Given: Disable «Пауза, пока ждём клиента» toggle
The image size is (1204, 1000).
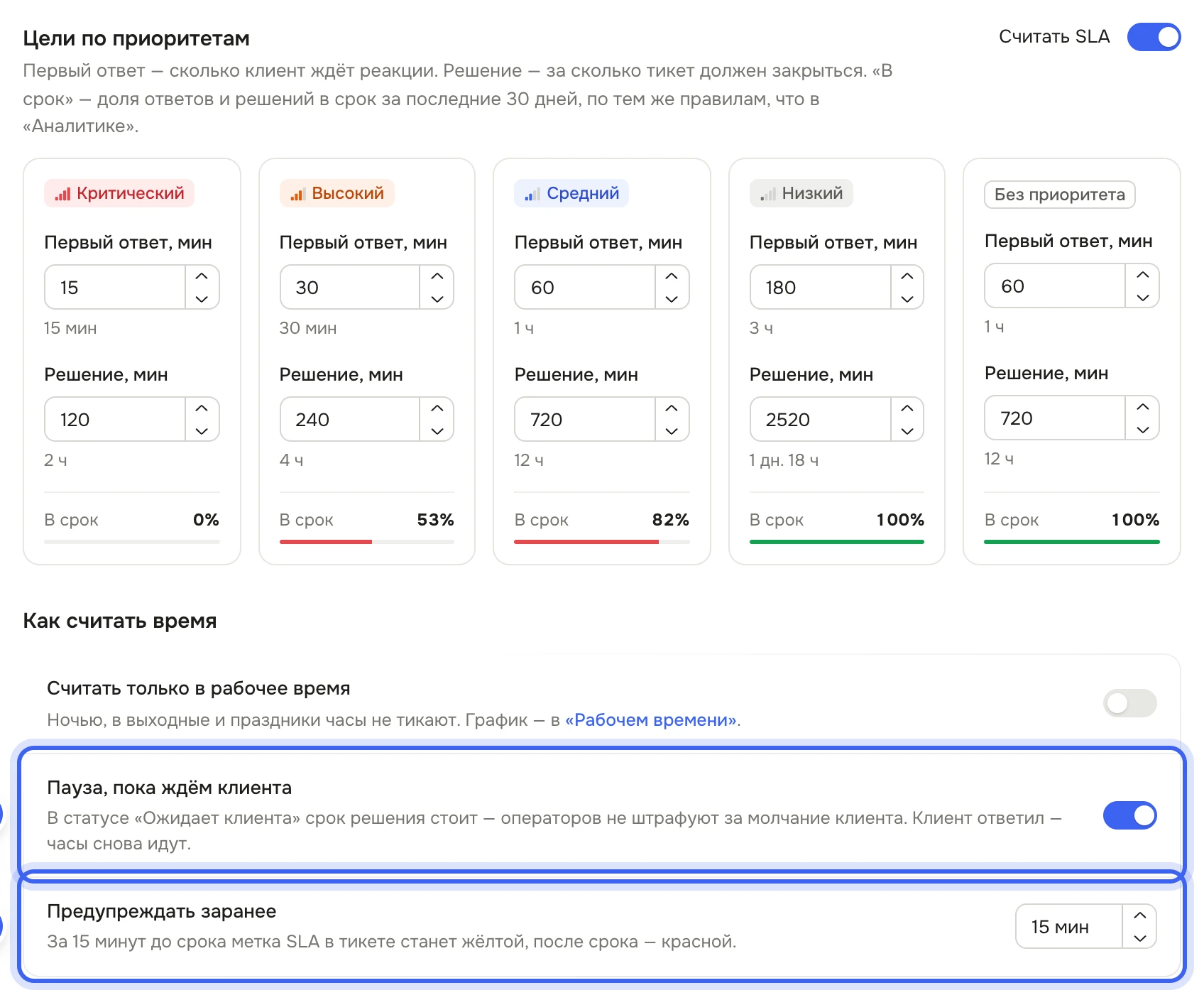Looking at the screenshot, I should pos(1130,815).
